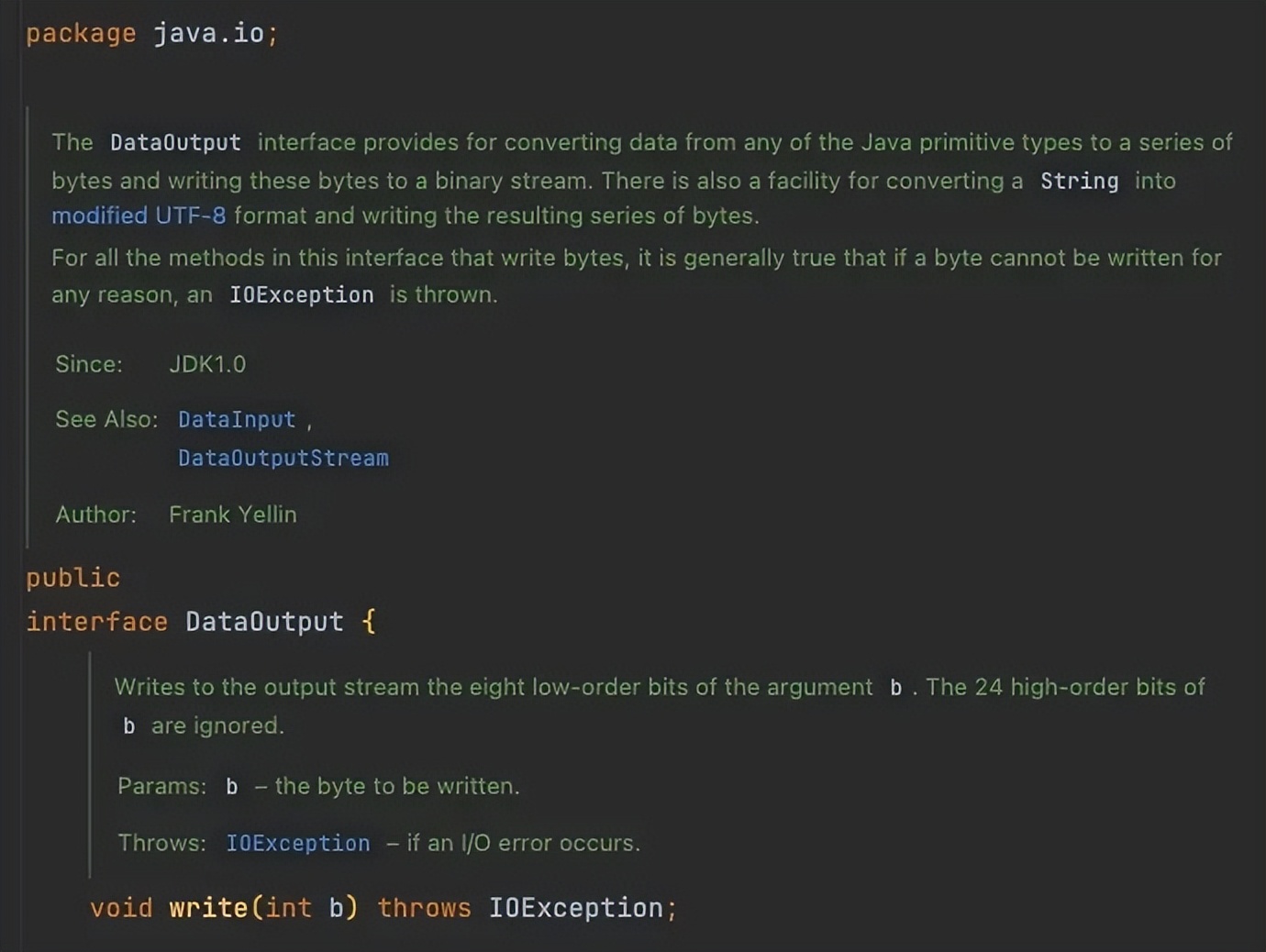Click the public keyword
Screen dimensions: 1266x952
pos(72,577)
